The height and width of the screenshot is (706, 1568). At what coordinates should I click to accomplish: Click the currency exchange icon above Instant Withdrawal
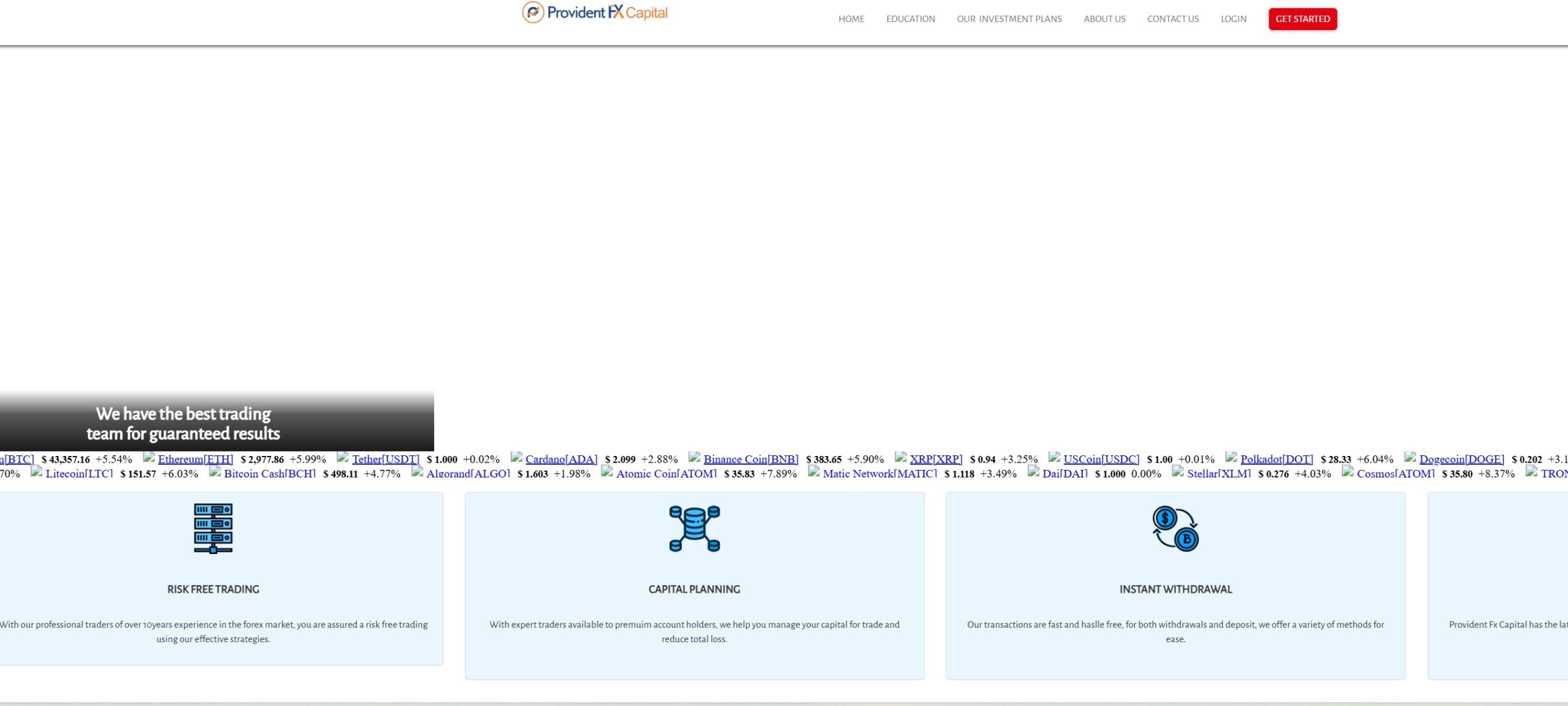tap(1174, 528)
